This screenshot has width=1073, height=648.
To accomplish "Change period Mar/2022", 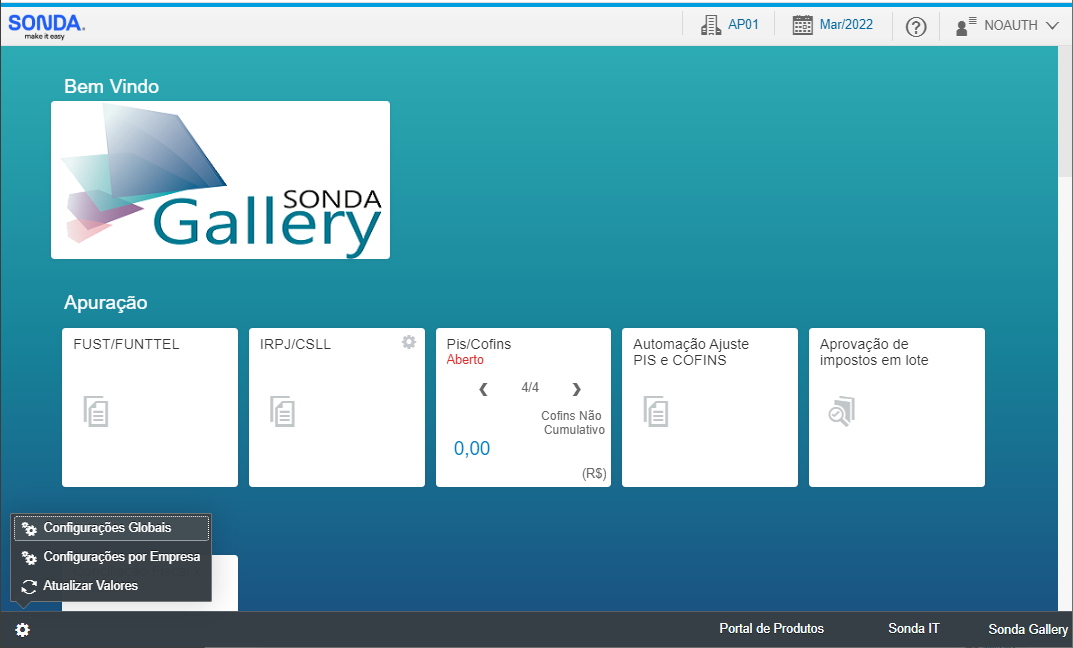I will click(846, 25).
